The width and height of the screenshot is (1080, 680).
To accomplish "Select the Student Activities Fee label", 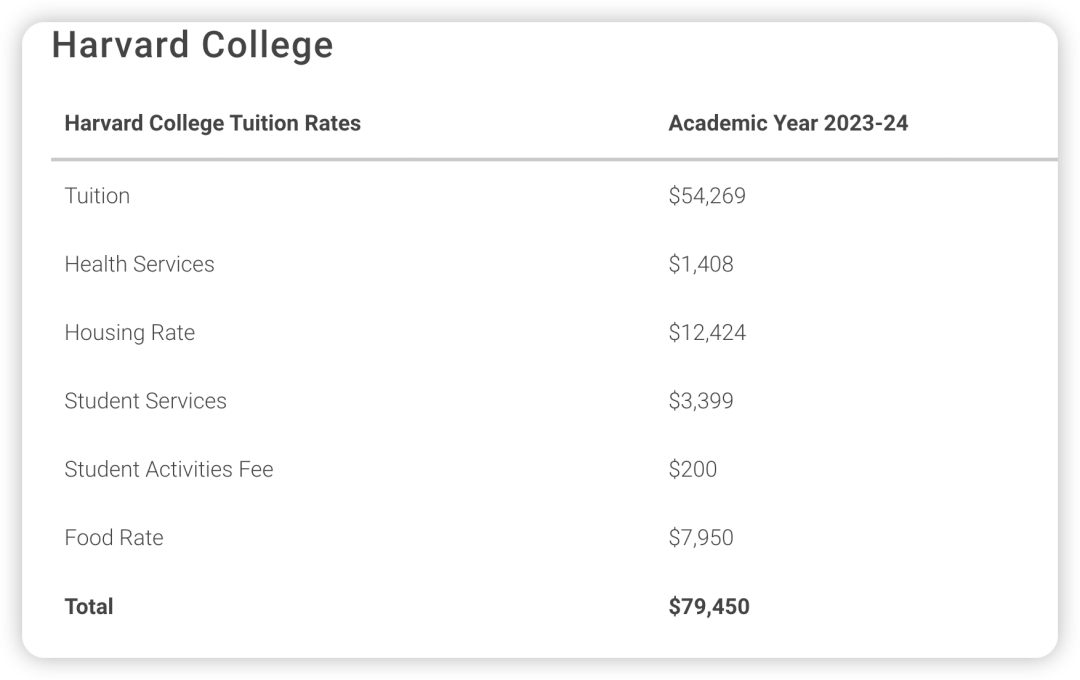I will tap(168, 469).
